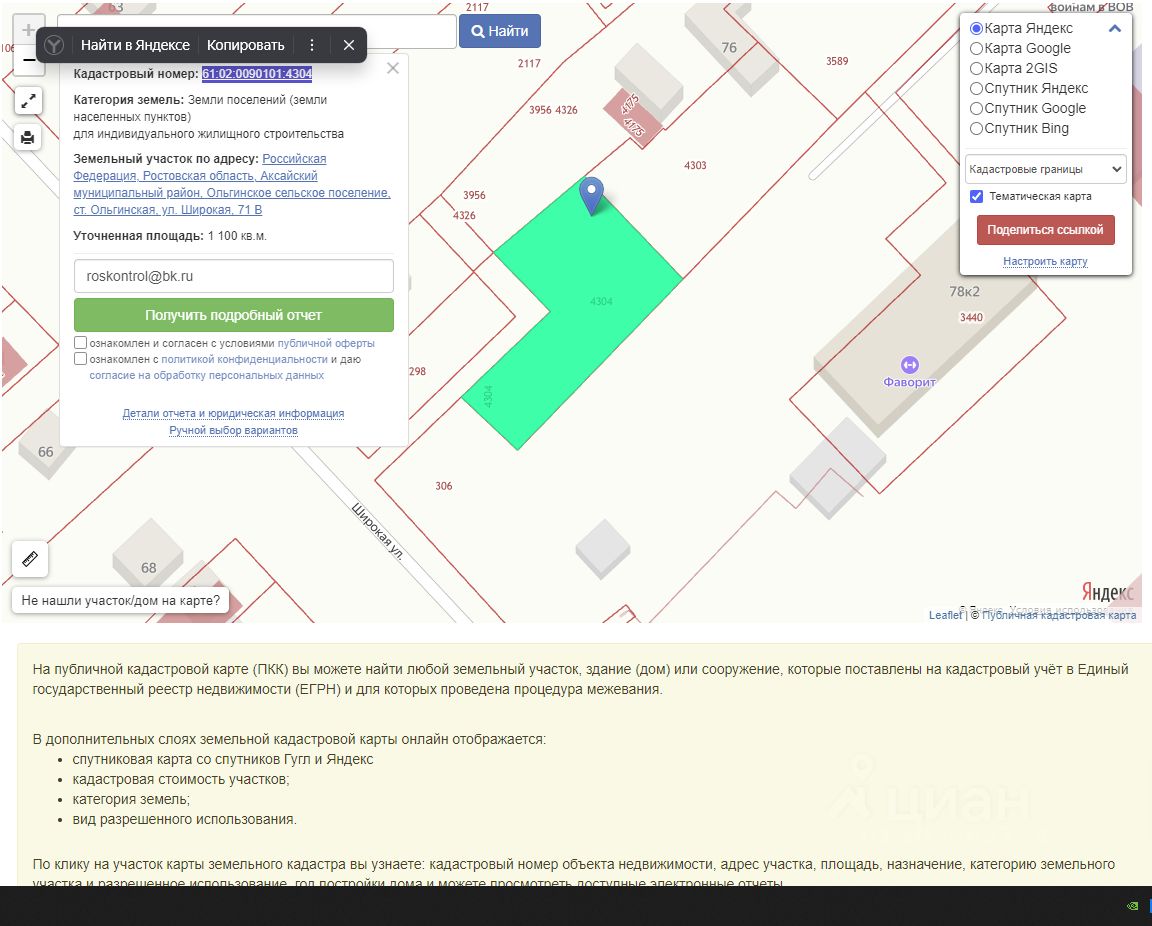The image size is (1152, 926).
Task: Click the blue map location pin marker
Action: pyautogui.click(x=591, y=195)
